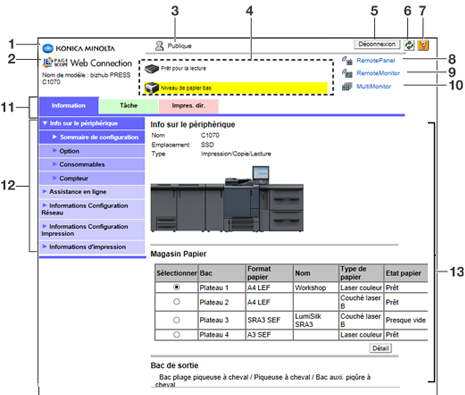465x395 pixels.
Task: Click the Presque vide status cell
Action: 406,320
